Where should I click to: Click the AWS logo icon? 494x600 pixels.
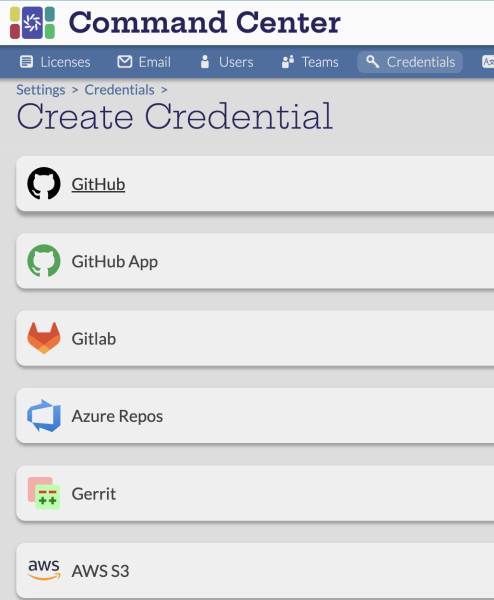coord(44,570)
